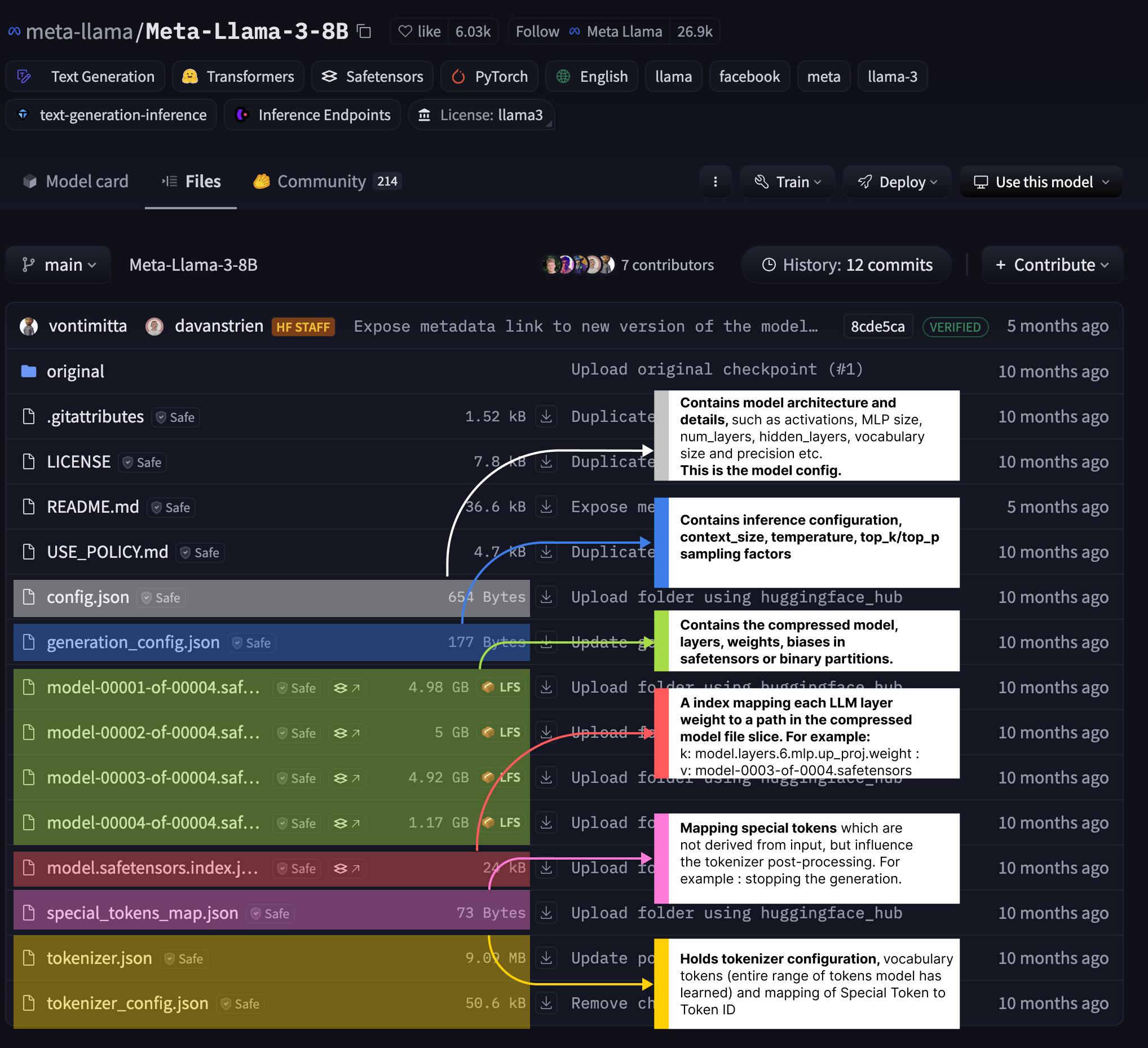The image size is (1148, 1048).
Task: Switch to the Model card tab
Action: [x=76, y=182]
